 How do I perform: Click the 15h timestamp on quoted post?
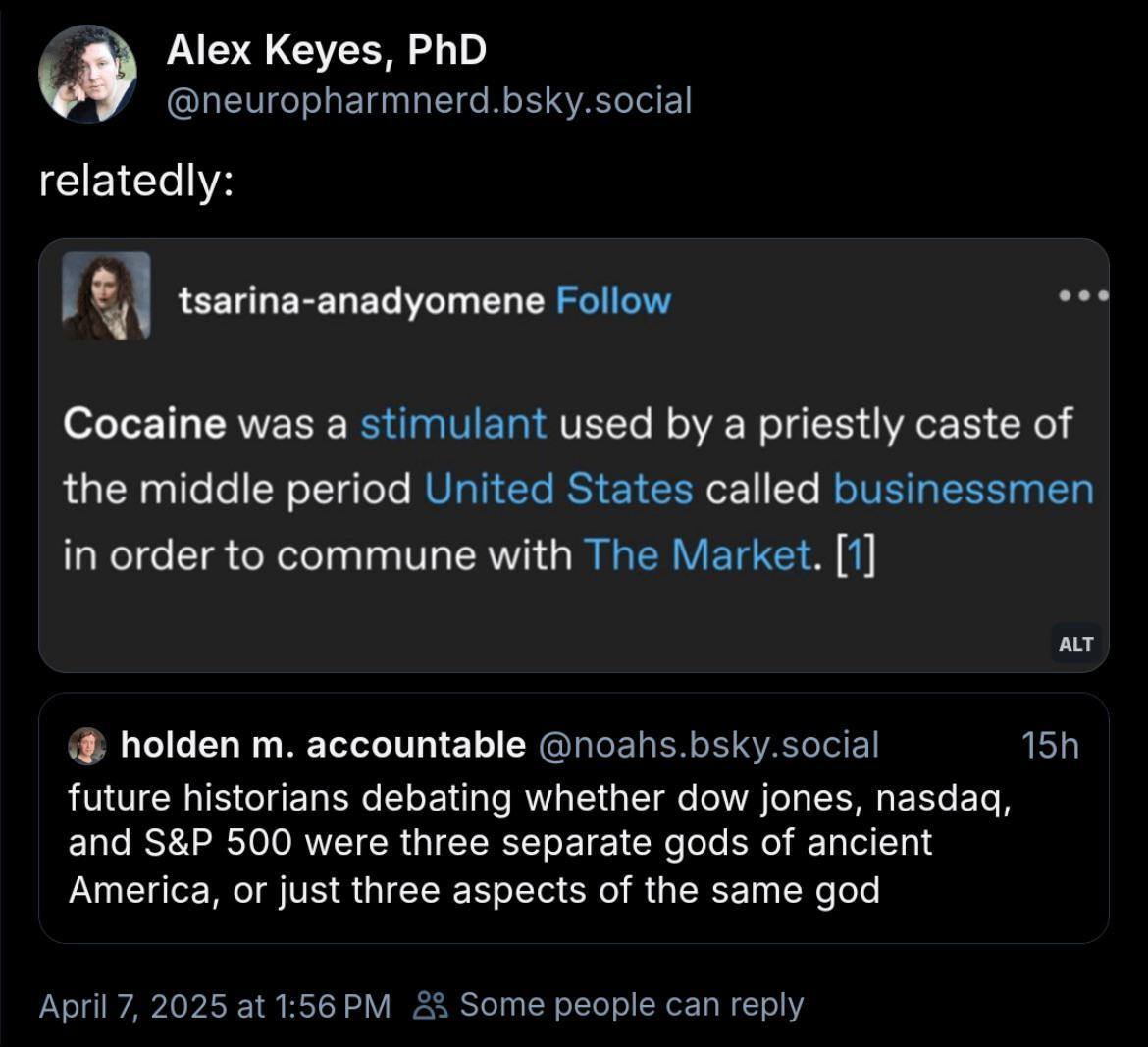[1049, 745]
